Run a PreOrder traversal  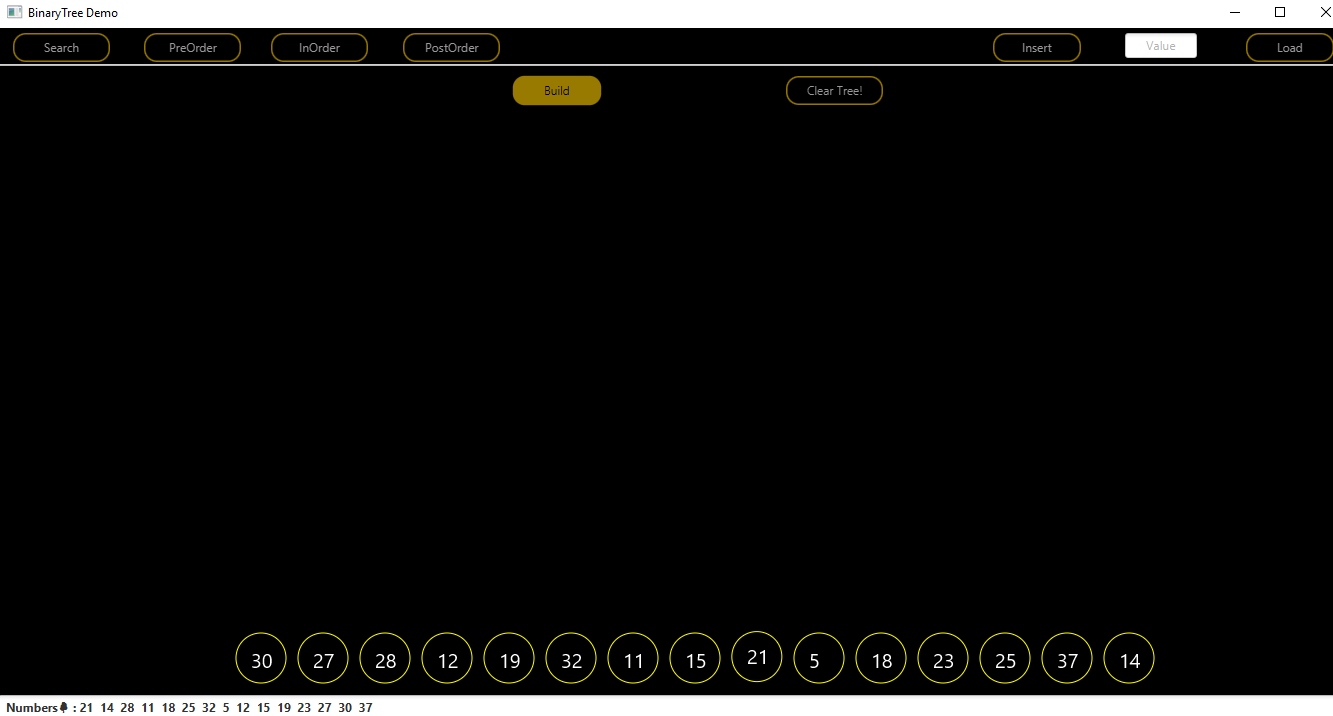point(192,47)
